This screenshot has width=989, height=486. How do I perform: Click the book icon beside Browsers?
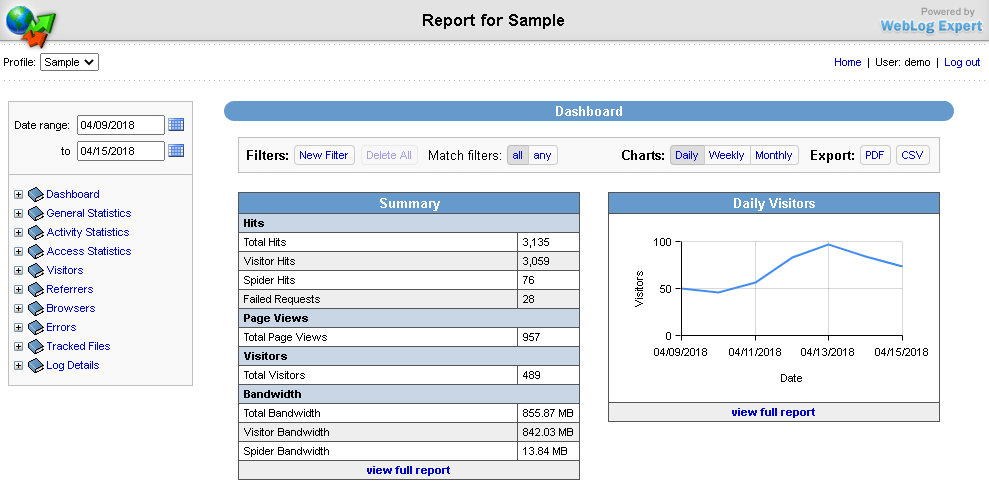36,309
